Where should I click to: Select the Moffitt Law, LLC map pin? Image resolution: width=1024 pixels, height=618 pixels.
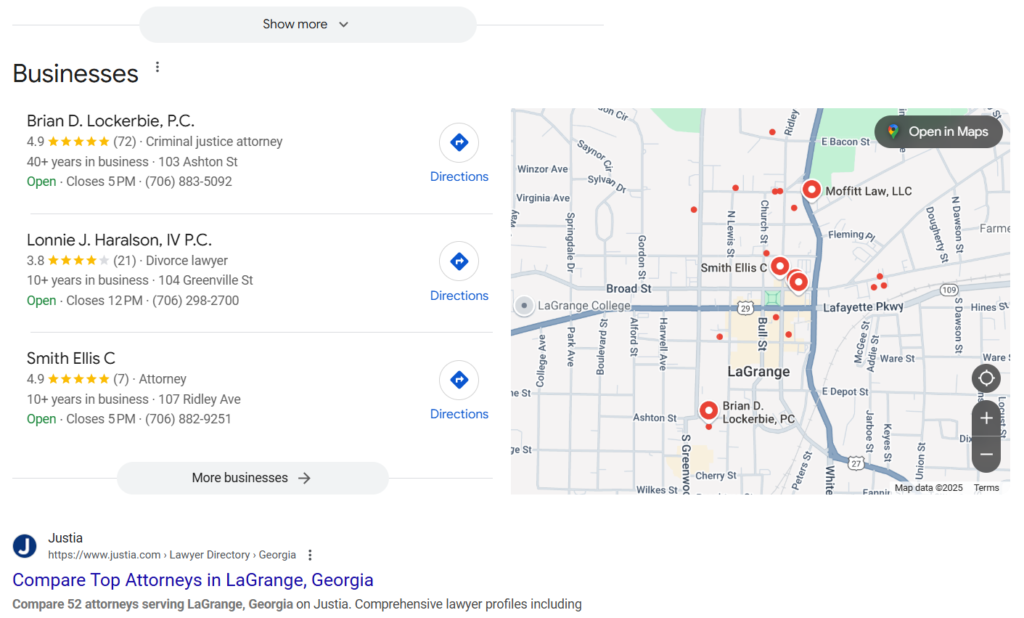(812, 189)
